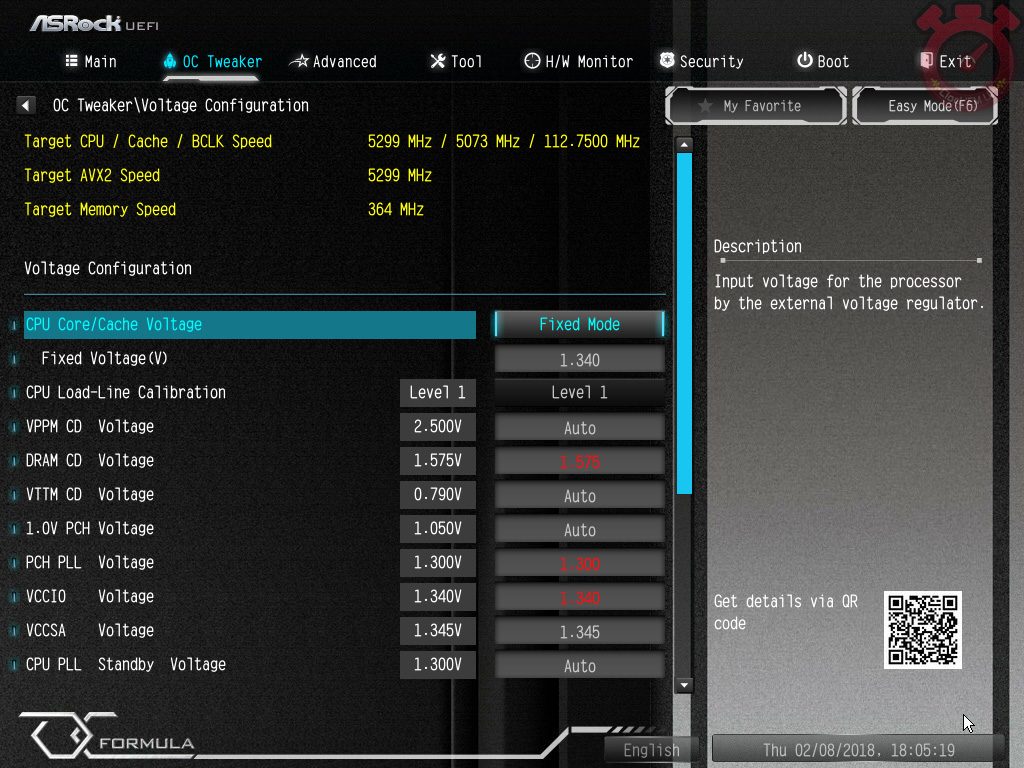The width and height of the screenshot is (1024, 768).
Task: Click the My Favorite button
Action: 756,106
